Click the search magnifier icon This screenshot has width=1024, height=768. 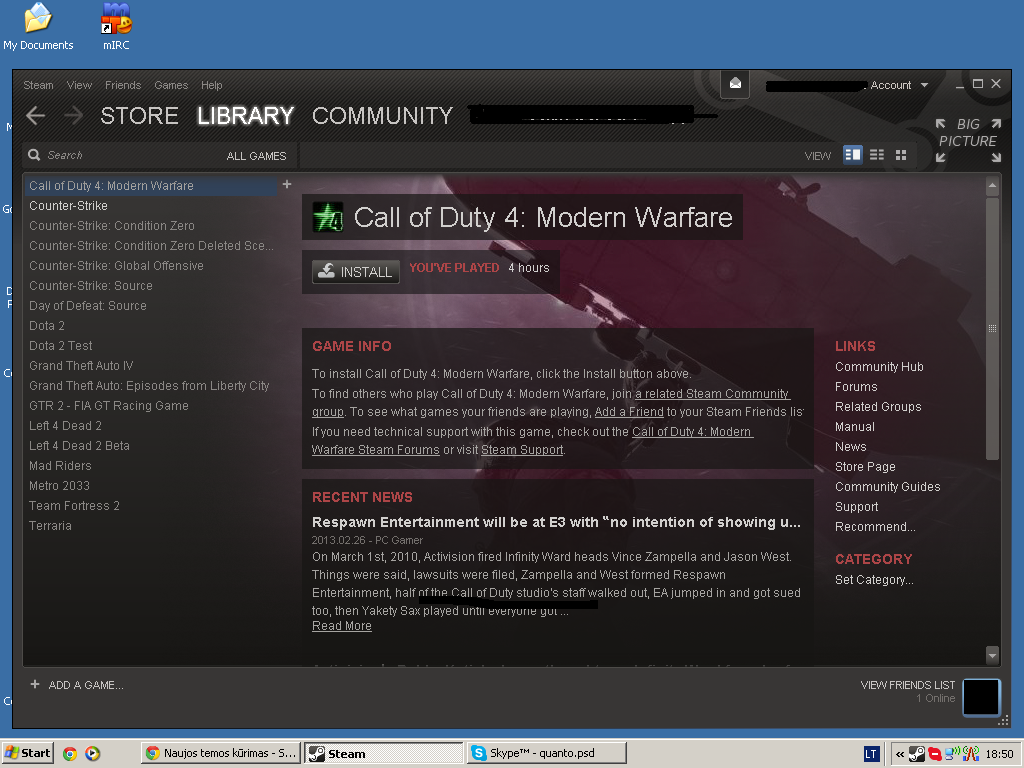point(34,155)
